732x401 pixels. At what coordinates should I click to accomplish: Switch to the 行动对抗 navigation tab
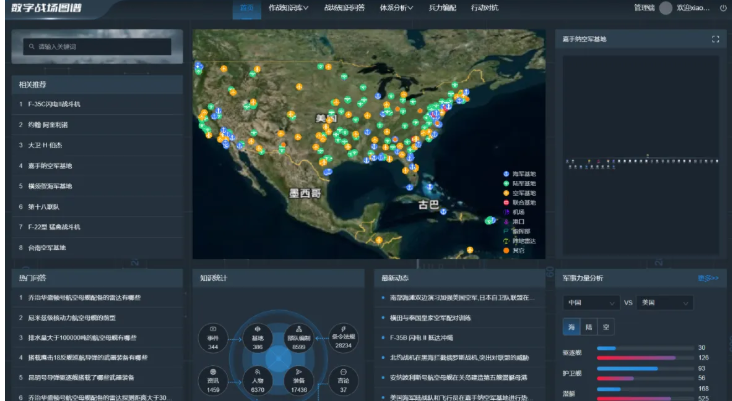tap(485, 8)
